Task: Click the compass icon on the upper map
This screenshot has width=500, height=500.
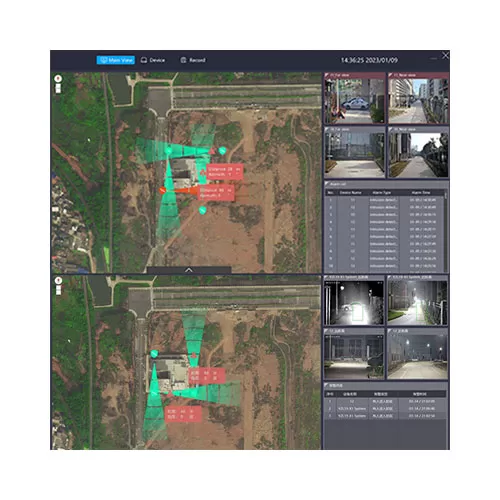Action: [x=58, y=78]
